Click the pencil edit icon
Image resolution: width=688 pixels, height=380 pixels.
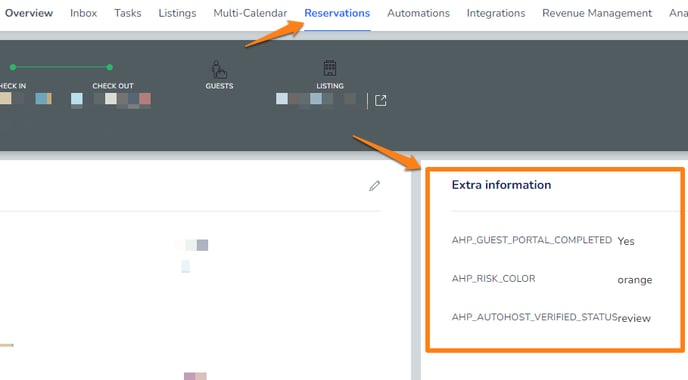pos(374,186)
